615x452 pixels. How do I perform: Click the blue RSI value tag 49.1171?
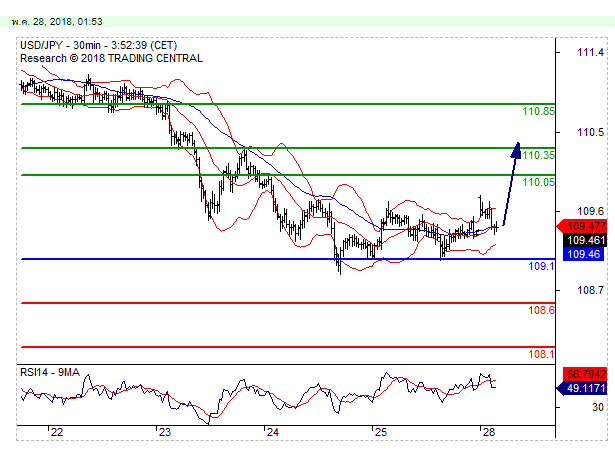582,388
